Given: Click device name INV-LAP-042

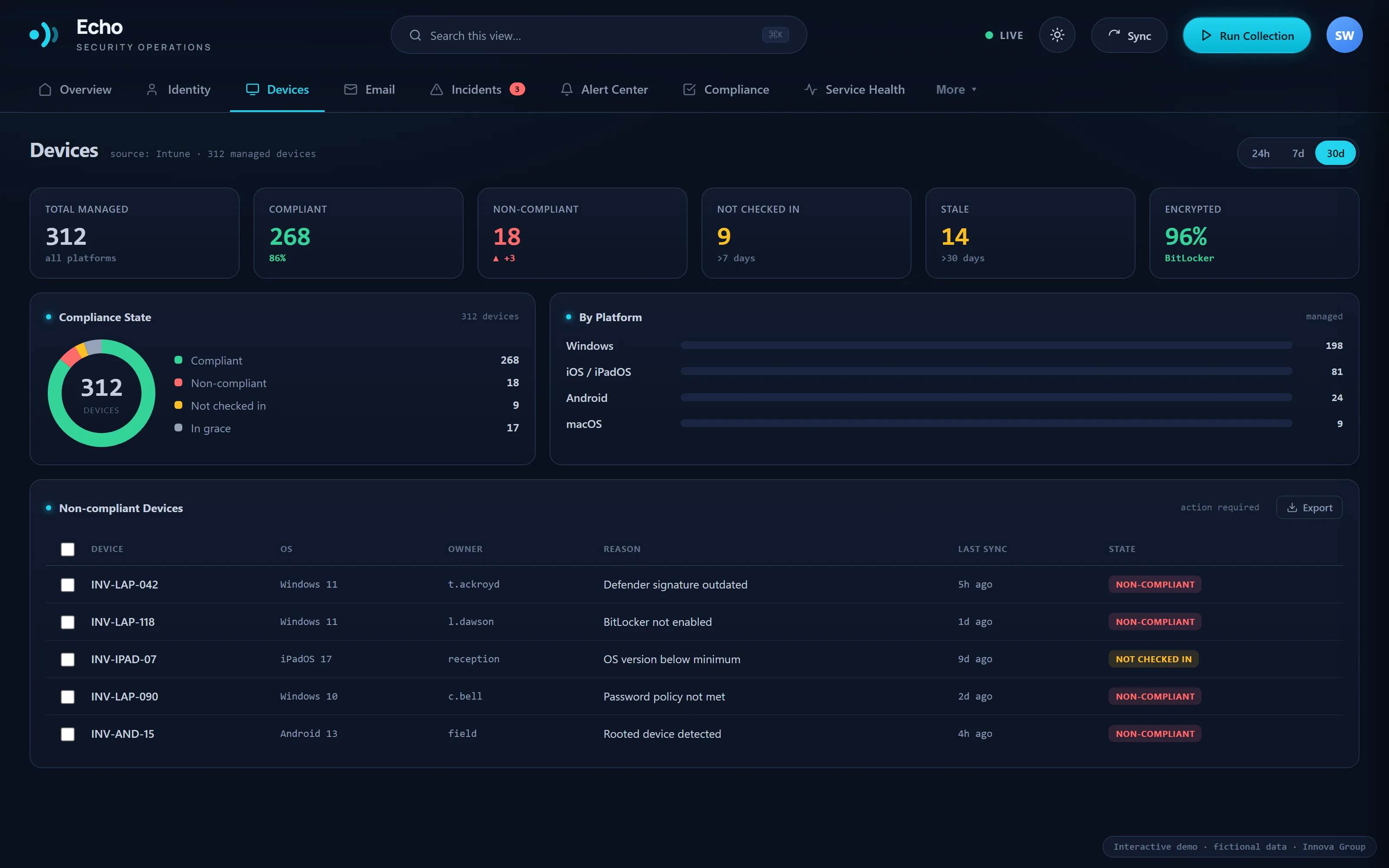Looking at the screenshot, I should (125, 585).
